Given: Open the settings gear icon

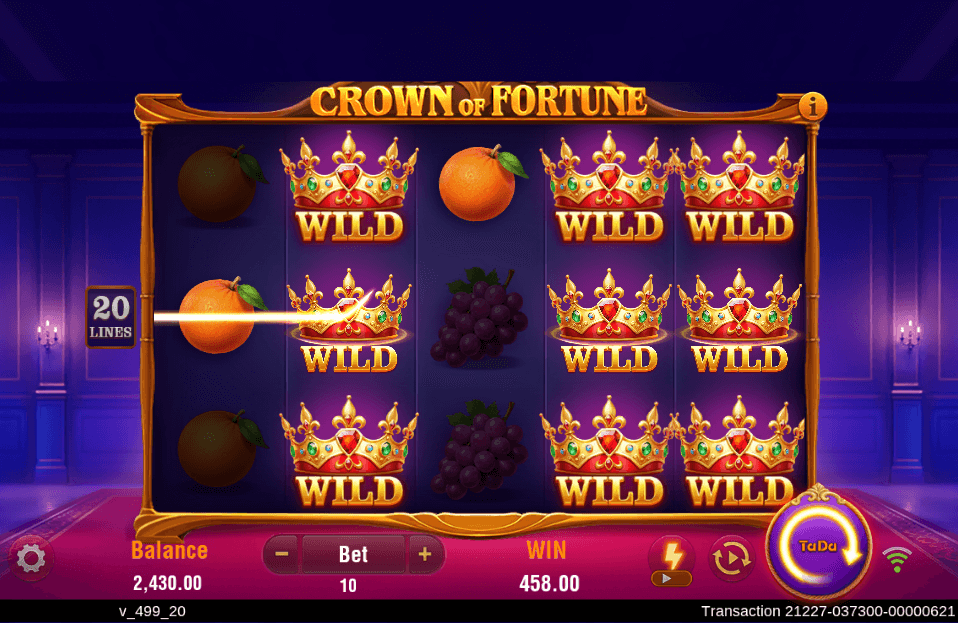Looking at the screenshot, I should point(31,558).
